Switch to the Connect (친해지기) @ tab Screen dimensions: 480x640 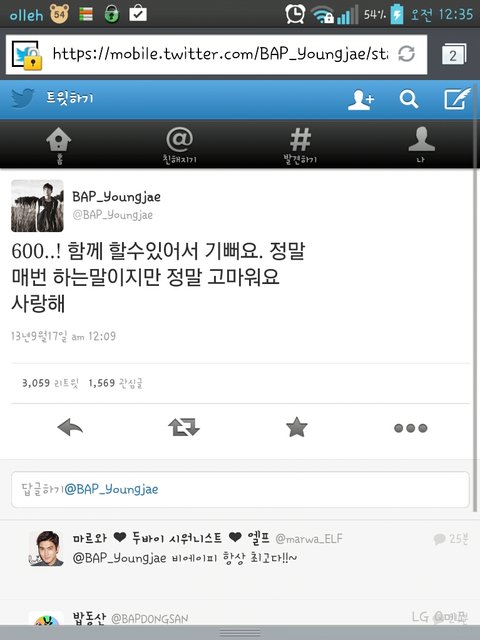pyautogui.click(x=180, y=145)
